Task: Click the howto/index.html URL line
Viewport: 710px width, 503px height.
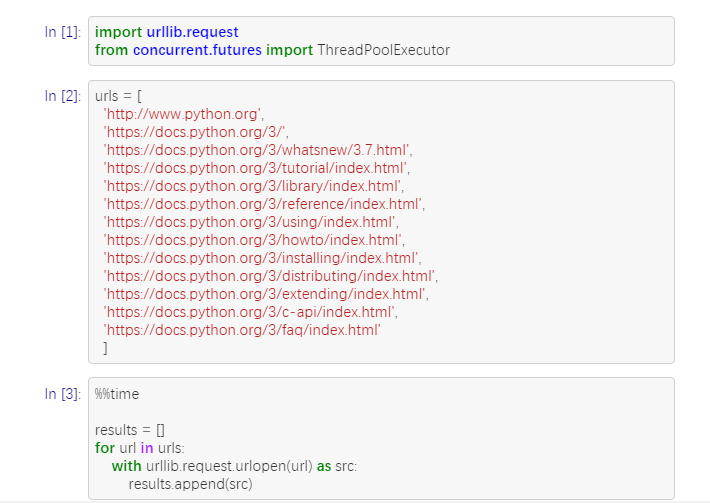Action: [x=254, y=240]
